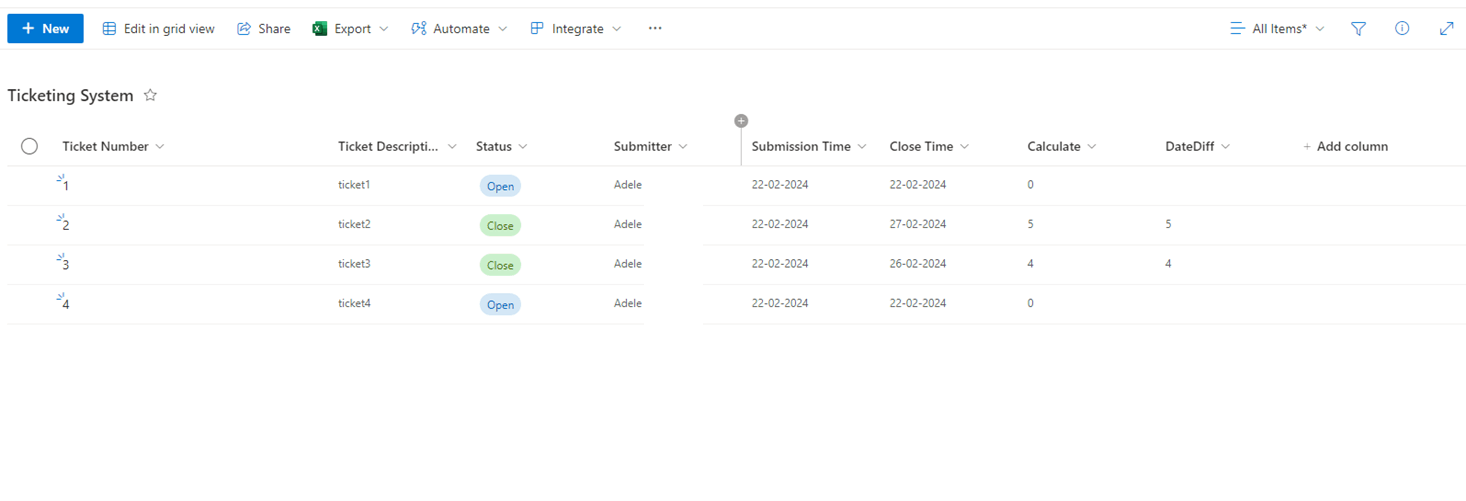This screenshot has height=501, width=1466.
Task: Favorite the Ticketing System list star
Action: pos(150,95)
